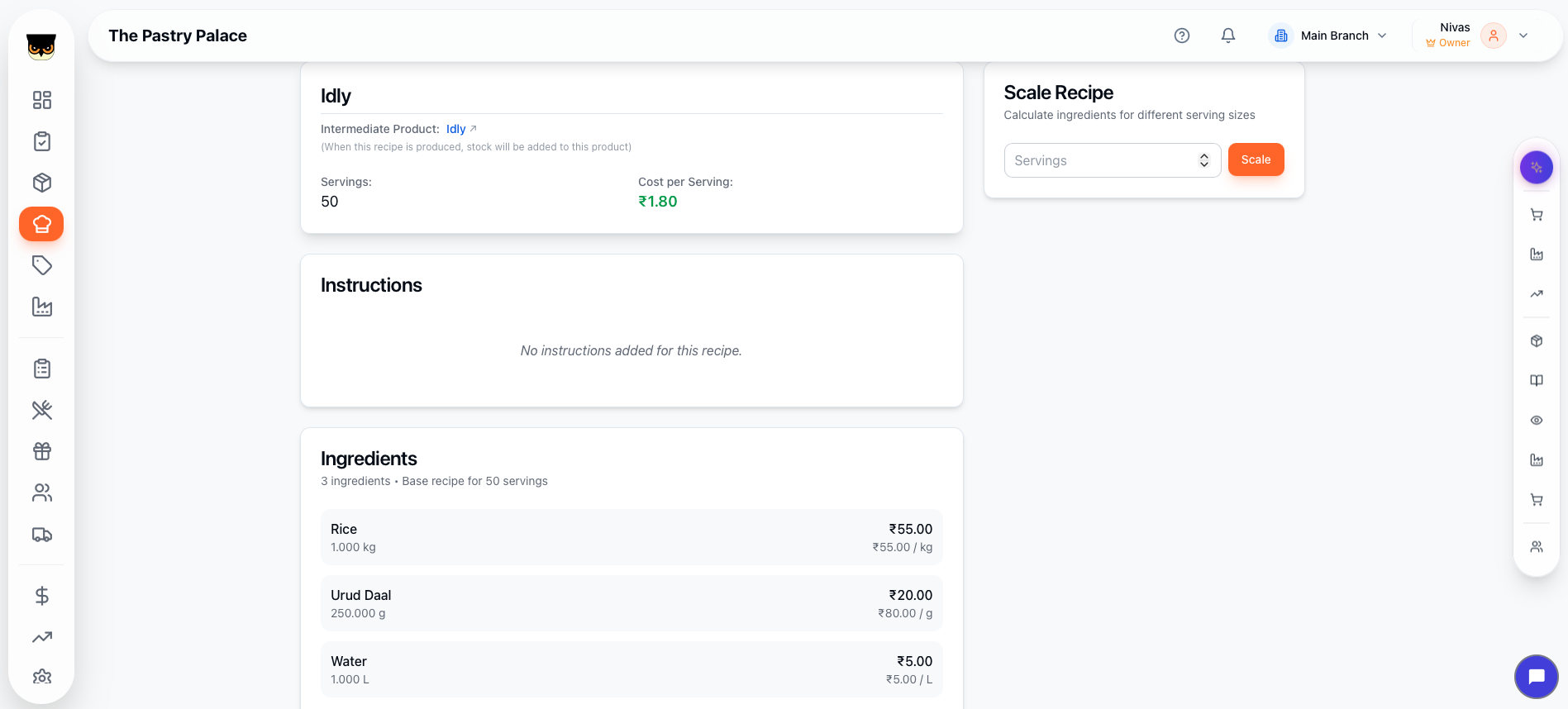Click the eye icon in right toolbar

click(1536, 421)
